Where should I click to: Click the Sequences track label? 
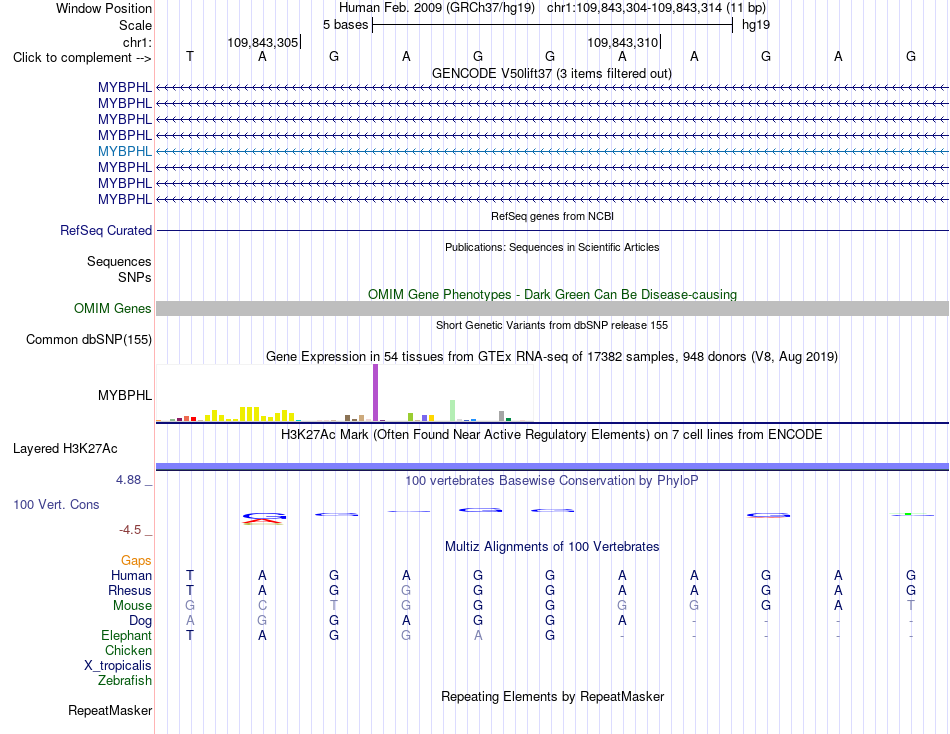119,261
